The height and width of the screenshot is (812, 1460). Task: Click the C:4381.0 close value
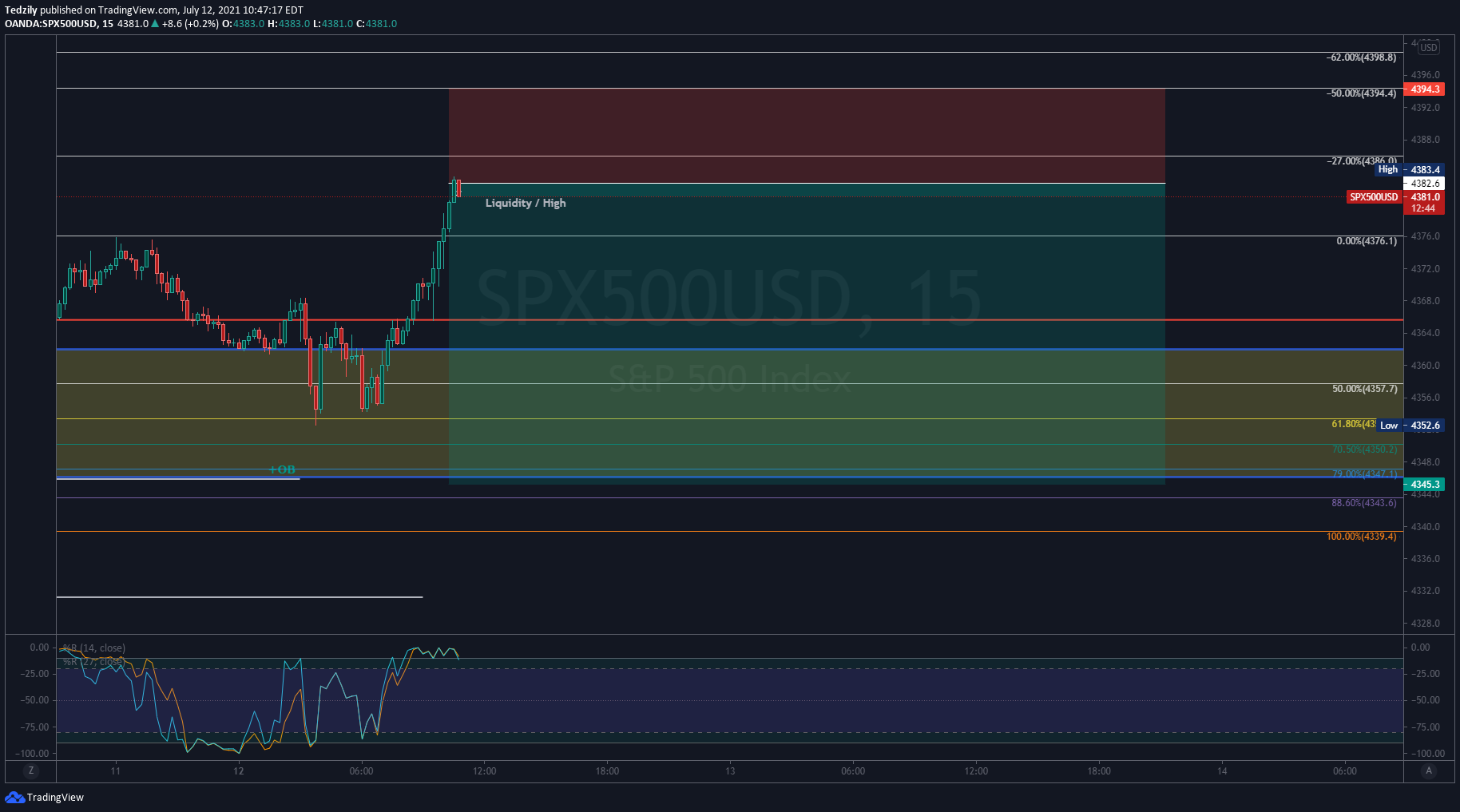point(376,24)
